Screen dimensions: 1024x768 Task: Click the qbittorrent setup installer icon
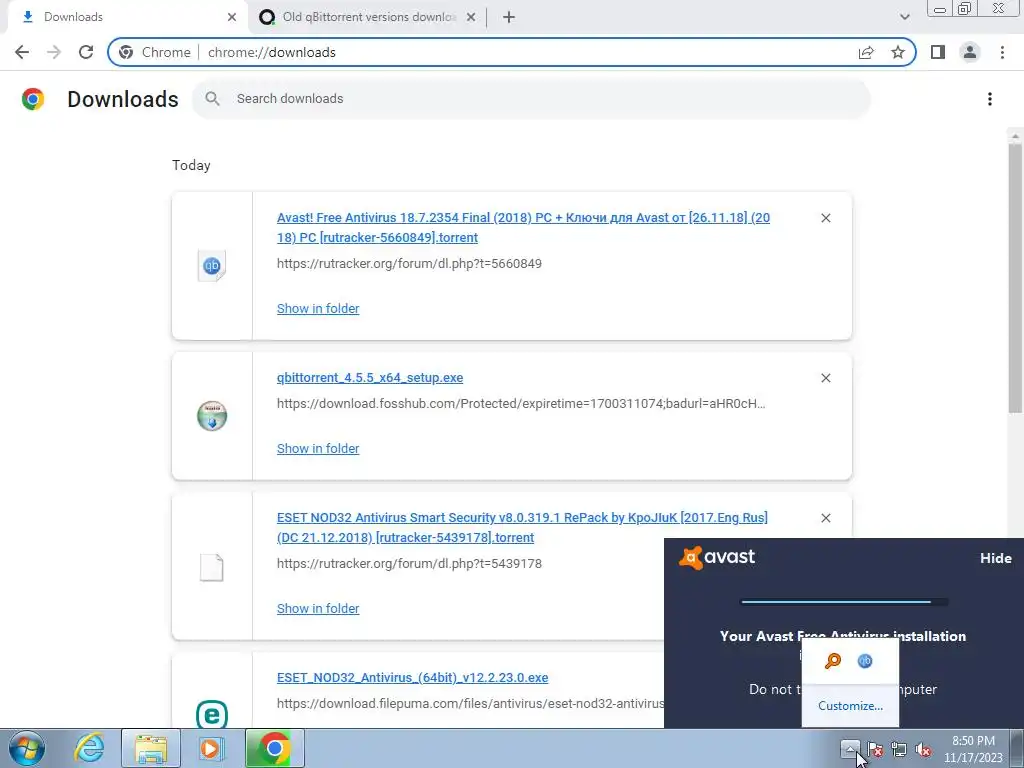coord(212,416)
